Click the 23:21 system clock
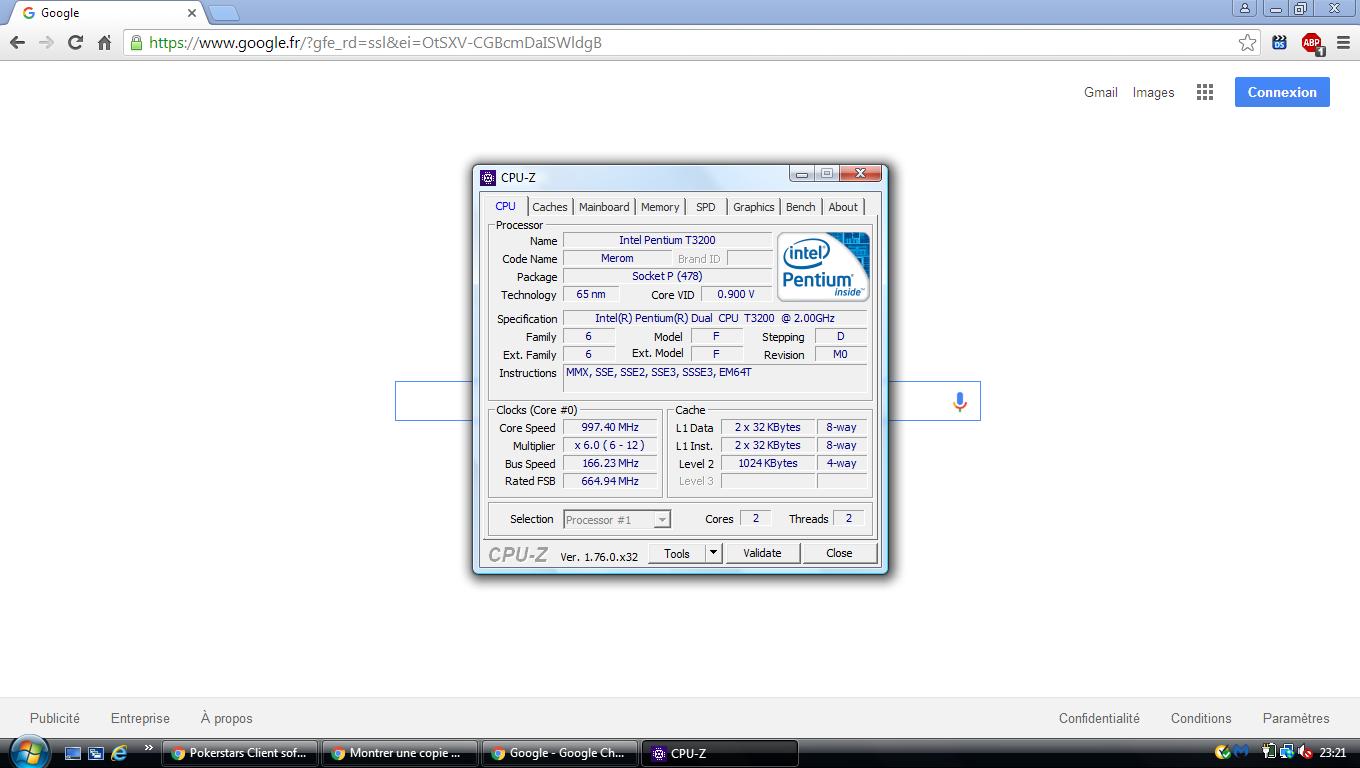Image resolution: width=1360 pixels, height=768 pixels. (x=1333, y=753)
